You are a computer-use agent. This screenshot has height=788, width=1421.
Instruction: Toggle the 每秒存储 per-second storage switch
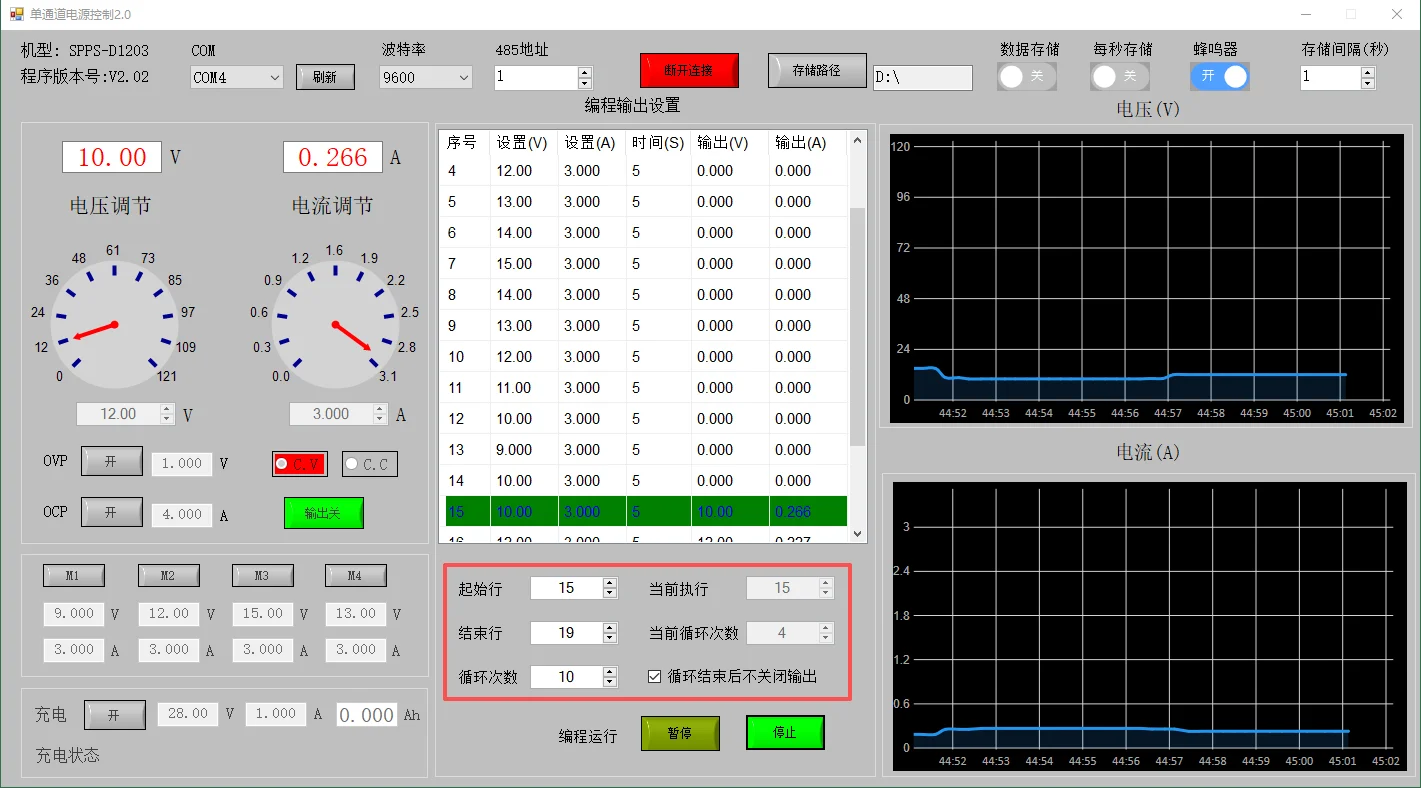[x=1120, y=76]
